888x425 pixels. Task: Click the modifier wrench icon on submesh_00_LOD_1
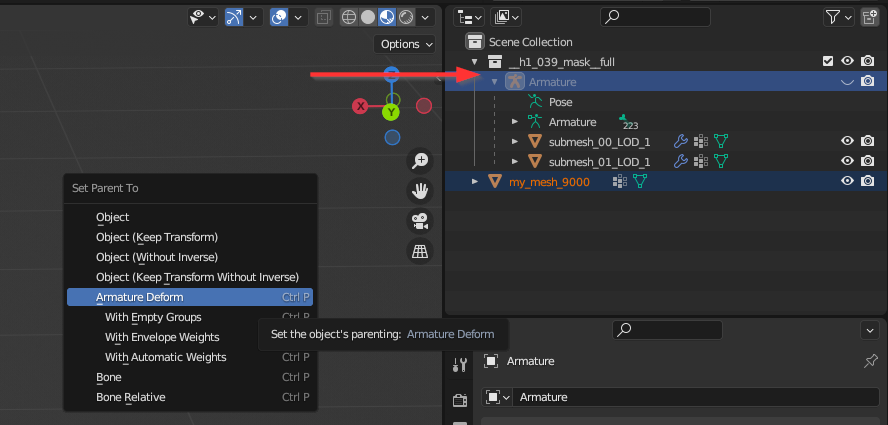pyautogui.click(x=681, y=142)
